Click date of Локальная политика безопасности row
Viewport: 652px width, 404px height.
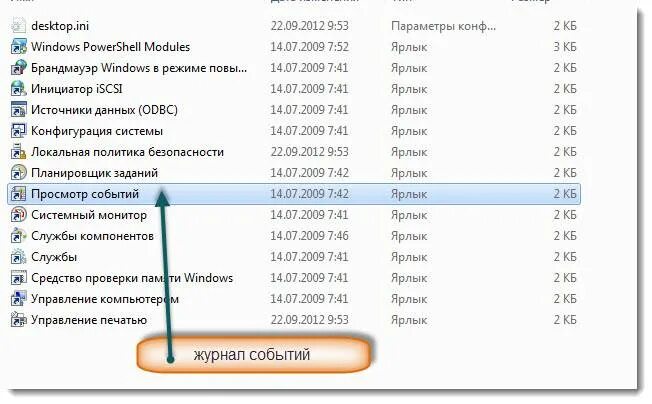(x=309, y=152)
